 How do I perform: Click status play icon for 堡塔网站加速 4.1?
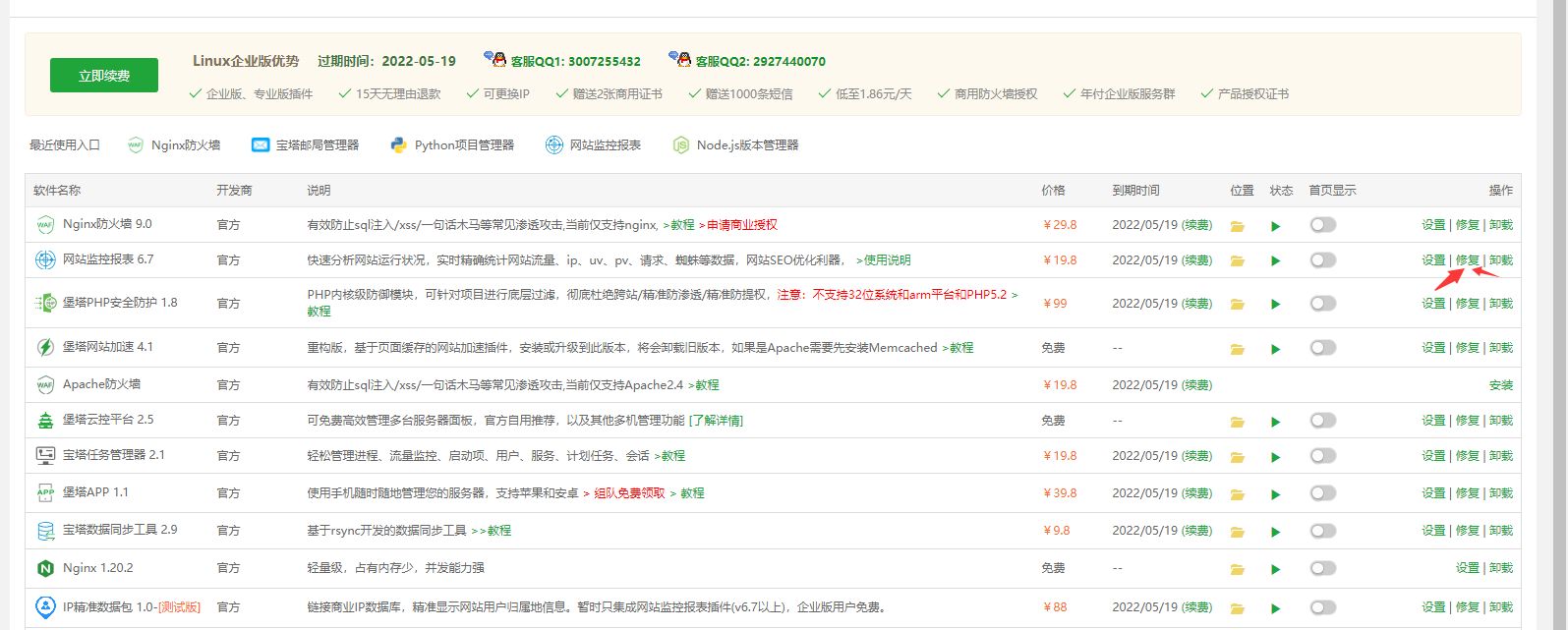[1276, 349]
